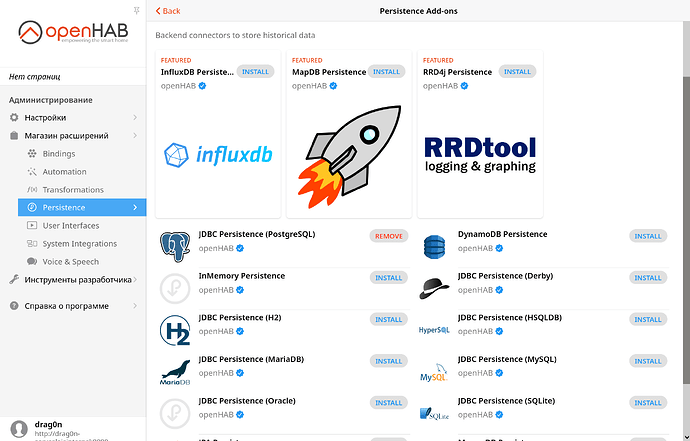The image size is (690, 441).
Task: Select System Integrations in the sidebar
Action: (82, 243)
